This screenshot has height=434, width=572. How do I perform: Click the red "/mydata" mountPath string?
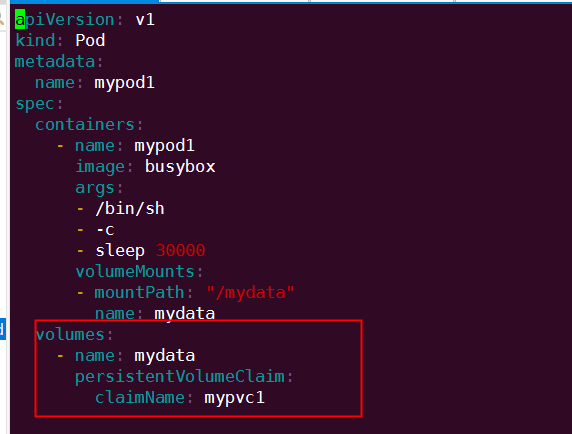tap(250, 292)
